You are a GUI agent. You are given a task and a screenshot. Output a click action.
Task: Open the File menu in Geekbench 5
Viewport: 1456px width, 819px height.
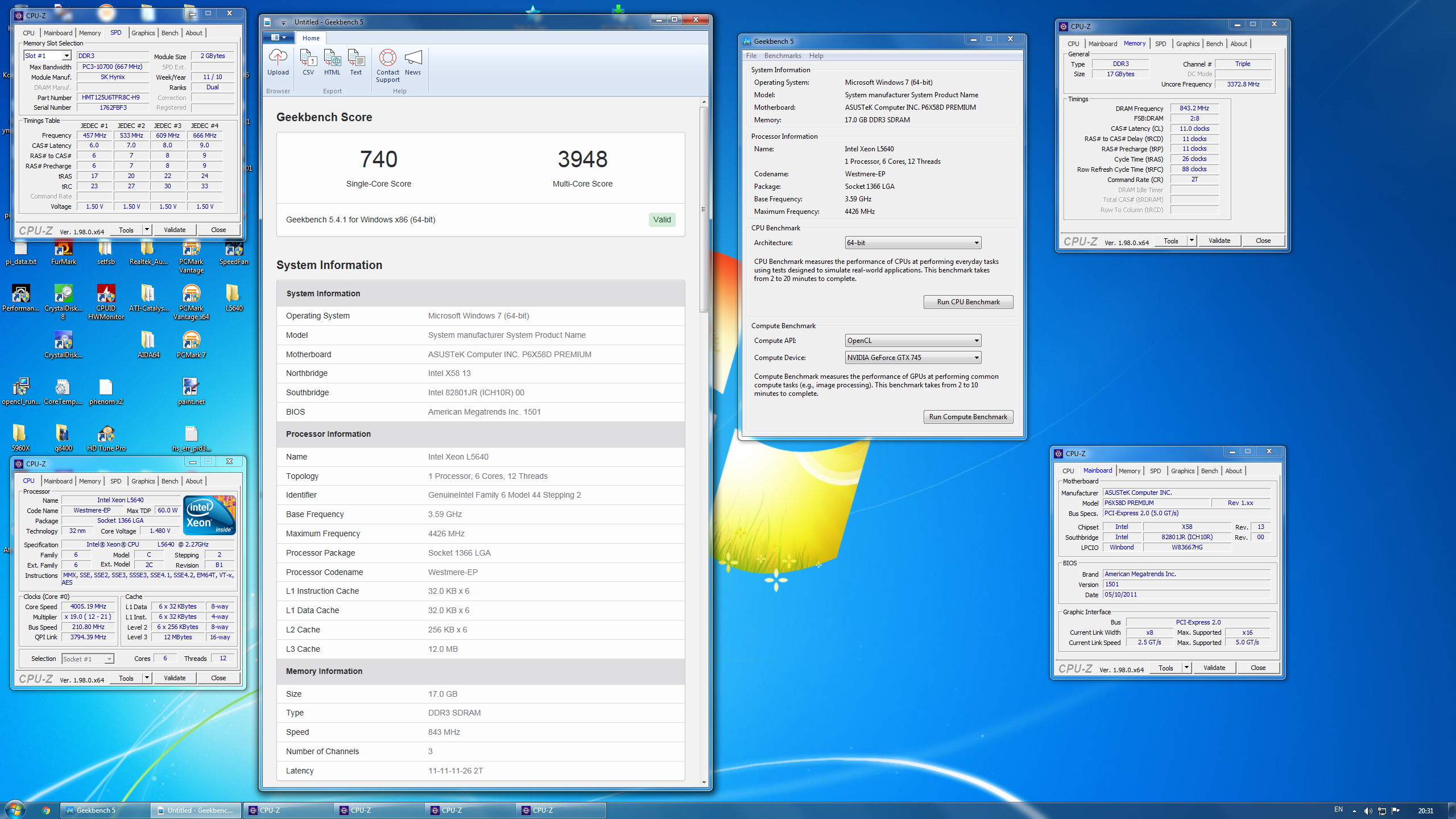pyautogui.click(x=751, y=56)
